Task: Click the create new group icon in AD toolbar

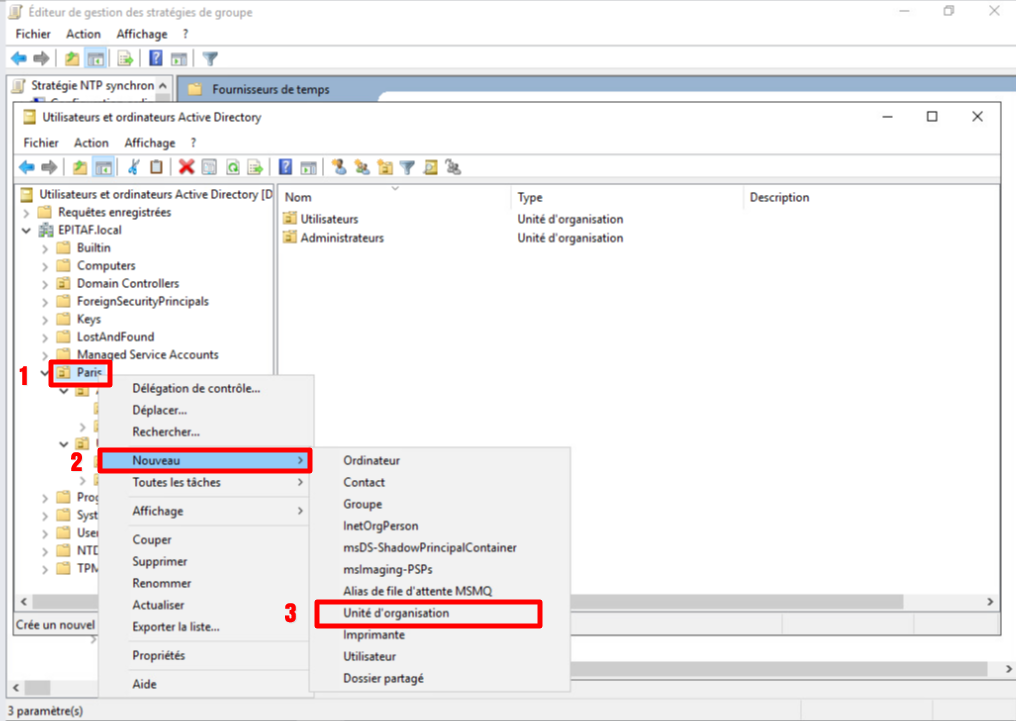Action: [362, 167]
